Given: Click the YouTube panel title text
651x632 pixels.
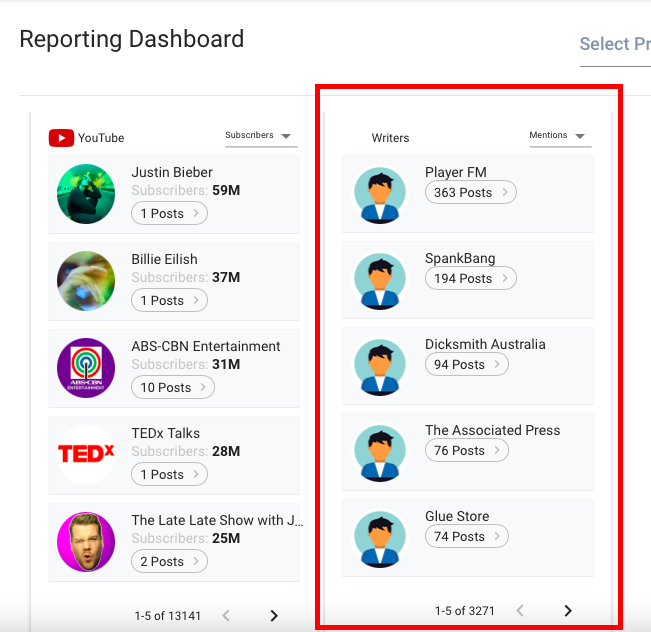Looking at the screenshot, I should click(101, 138).
